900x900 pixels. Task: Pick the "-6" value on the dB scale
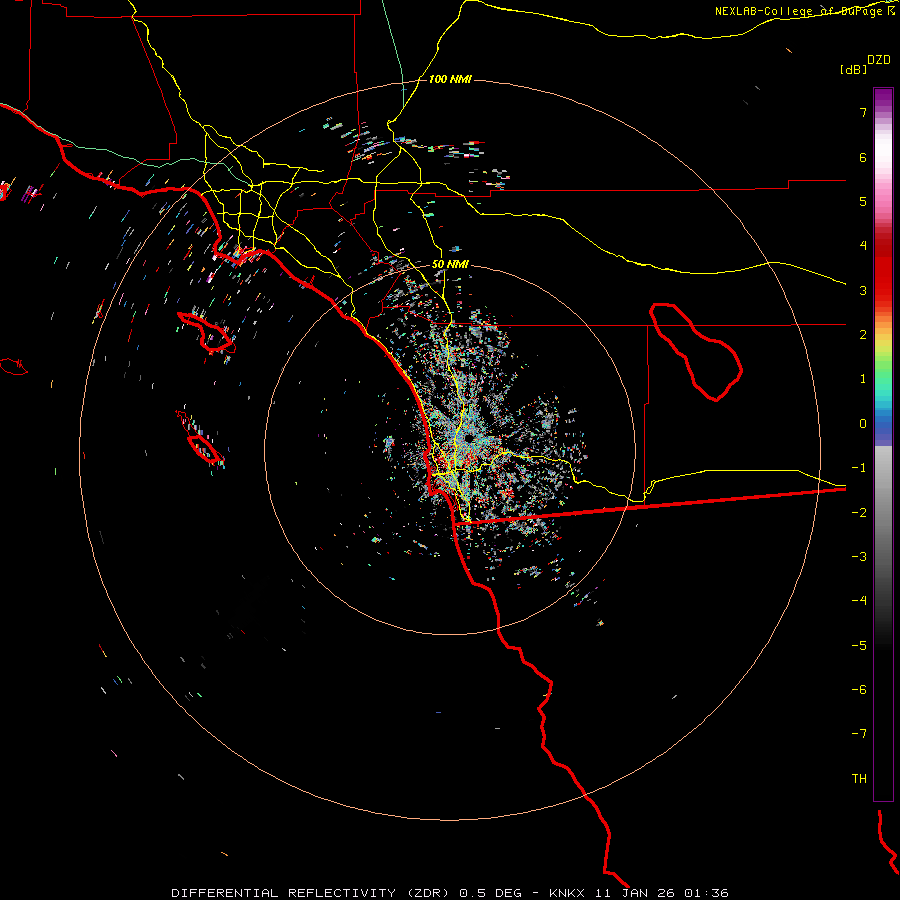pyautogui.click(x=859, y=690)
